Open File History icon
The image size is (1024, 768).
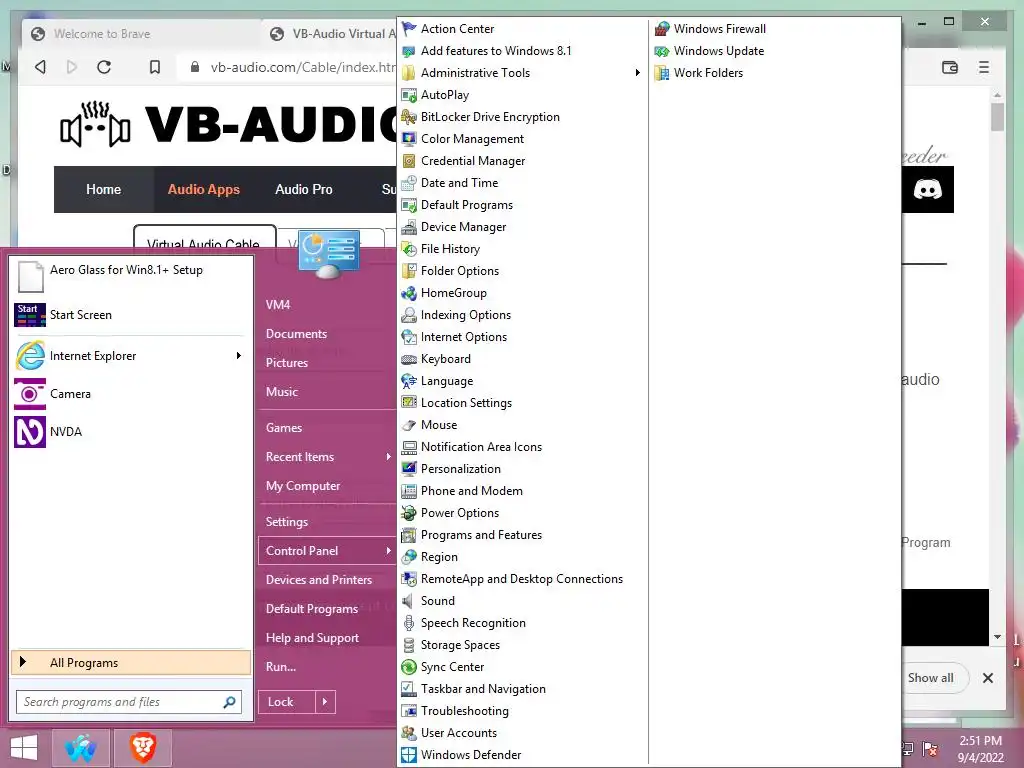[409, 249]
